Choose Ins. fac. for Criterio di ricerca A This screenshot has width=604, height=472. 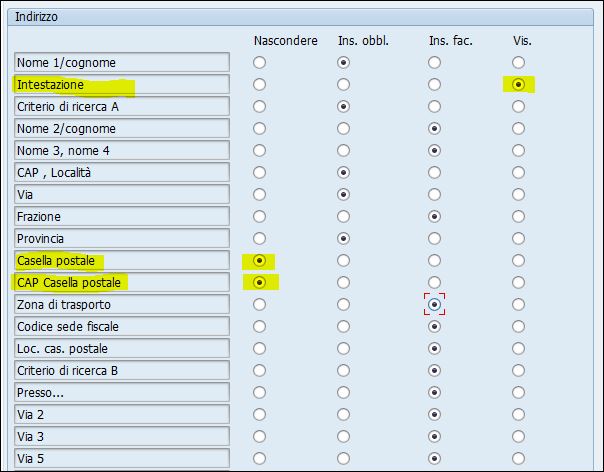click(x=435, y=106)
